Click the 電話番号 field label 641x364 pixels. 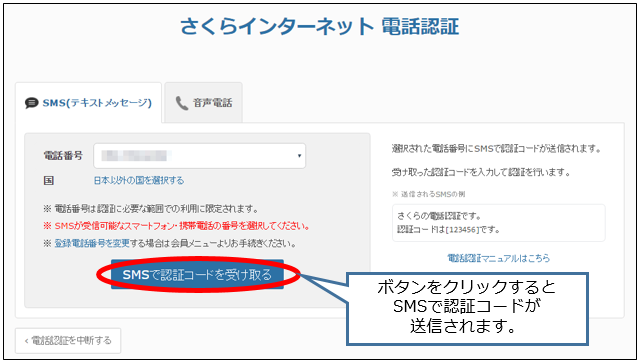tap(63, 156)
